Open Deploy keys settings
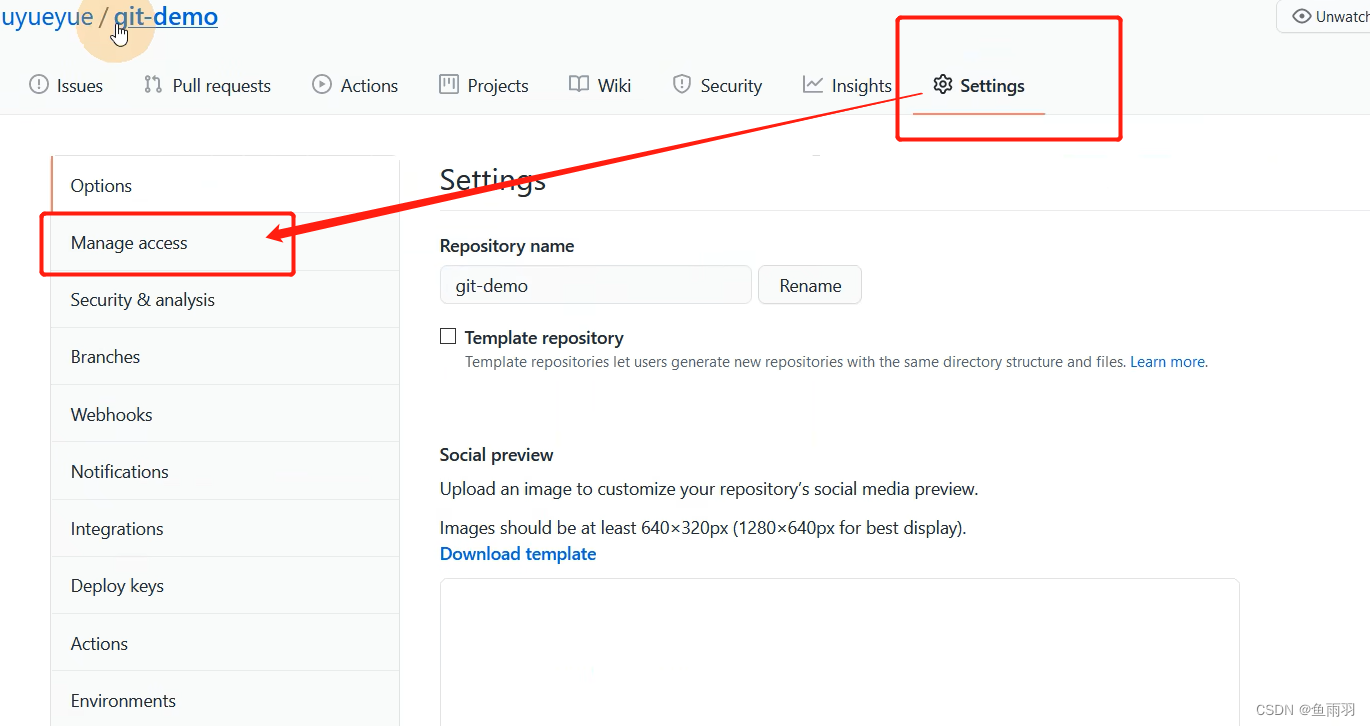 [x=225, y=585]
